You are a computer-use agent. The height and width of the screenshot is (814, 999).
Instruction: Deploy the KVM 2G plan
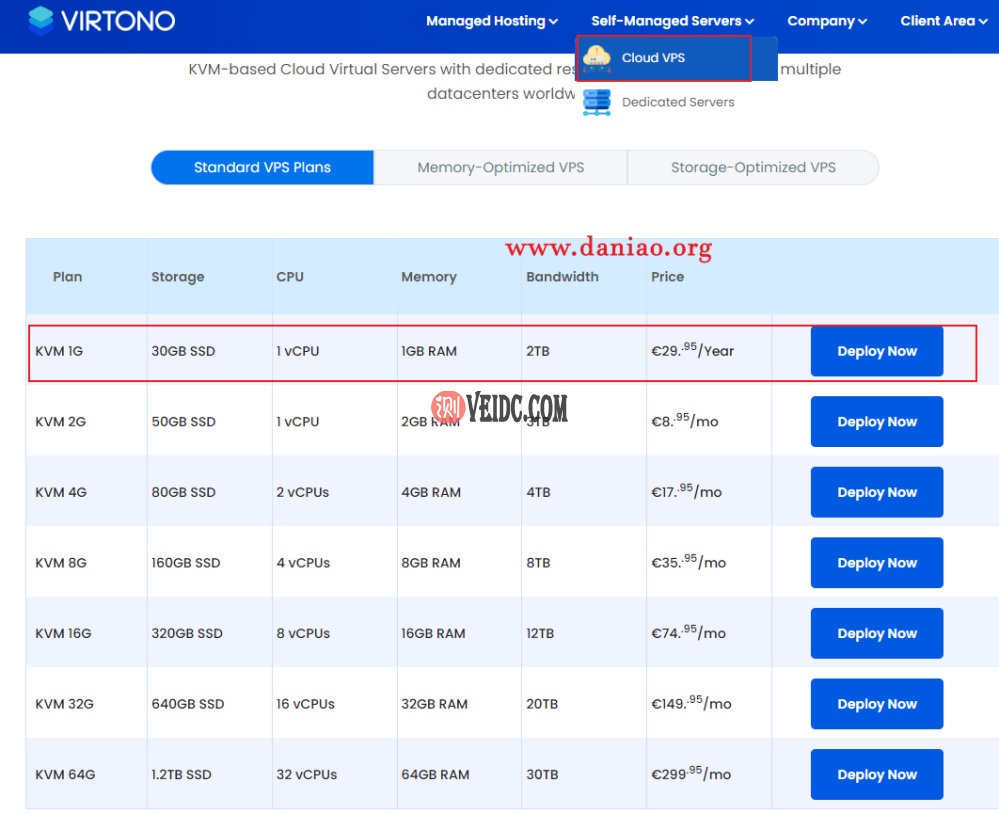(x=876, y=422)
